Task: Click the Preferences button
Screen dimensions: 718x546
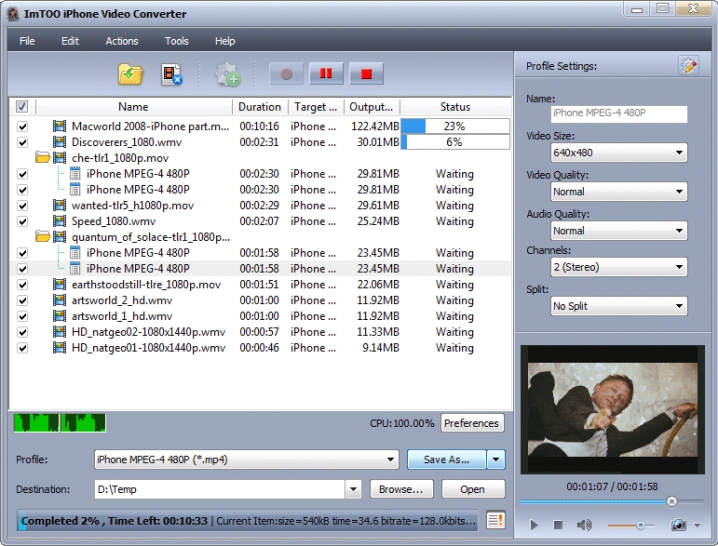Action: [x=471, y=423]
